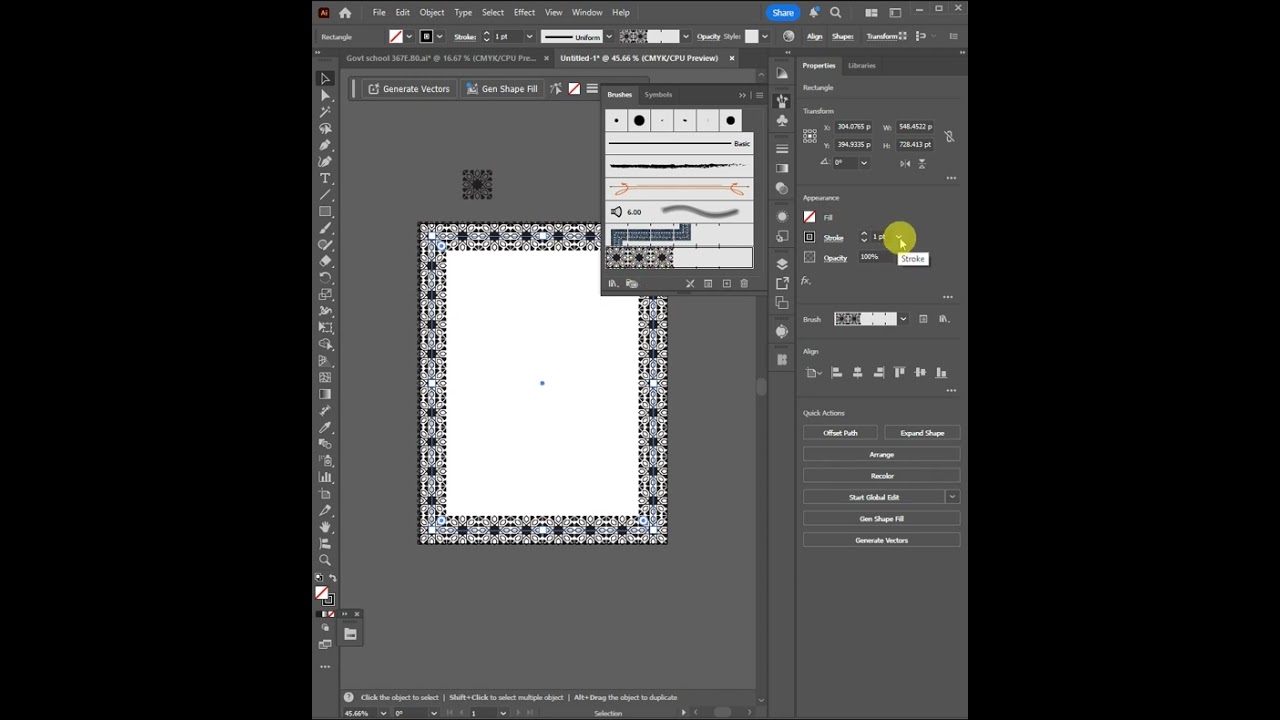Create new brush in Brushes panel

pos(726,284)
